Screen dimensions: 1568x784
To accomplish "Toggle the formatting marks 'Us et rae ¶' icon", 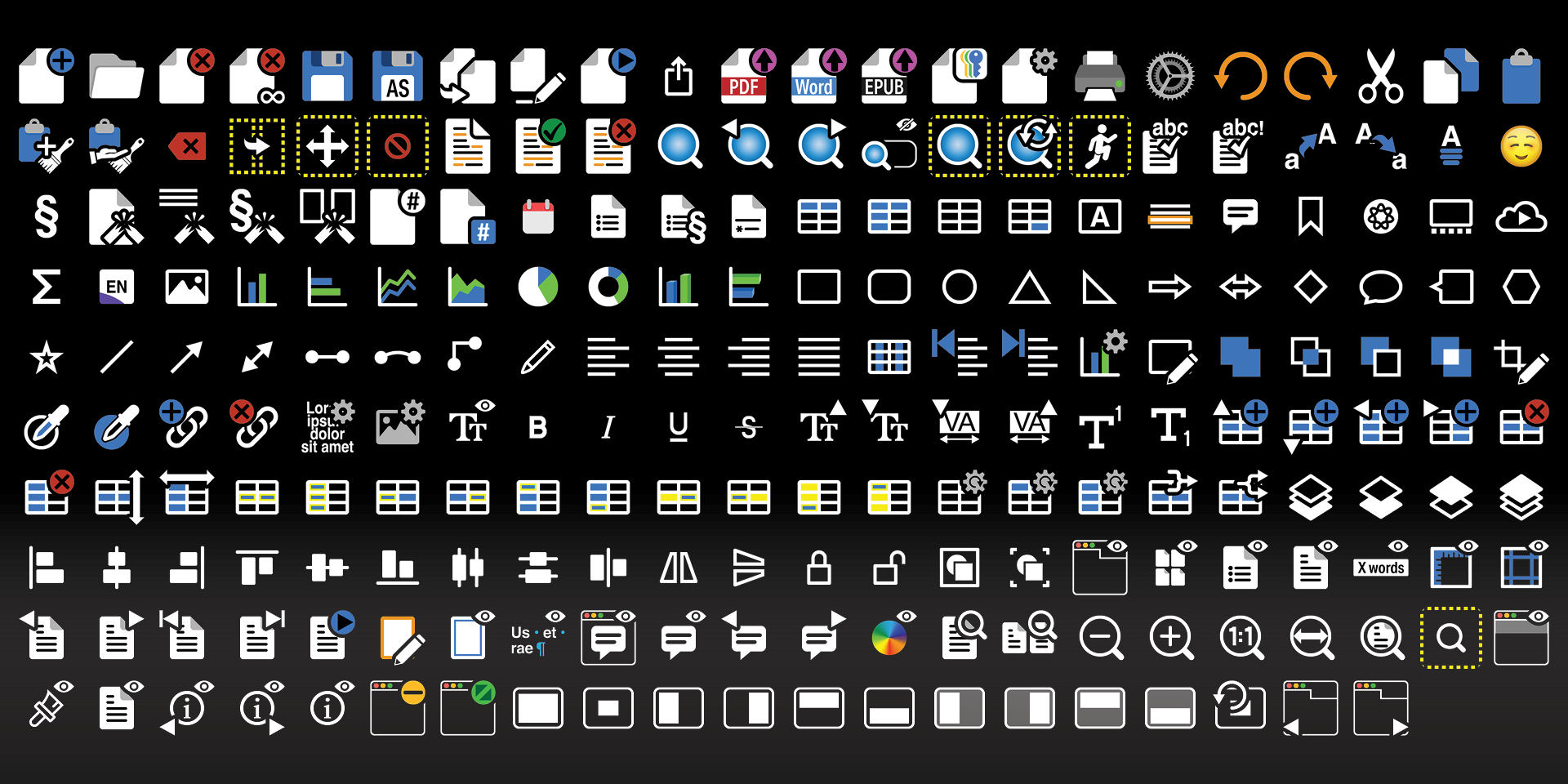I will (538, 635).
